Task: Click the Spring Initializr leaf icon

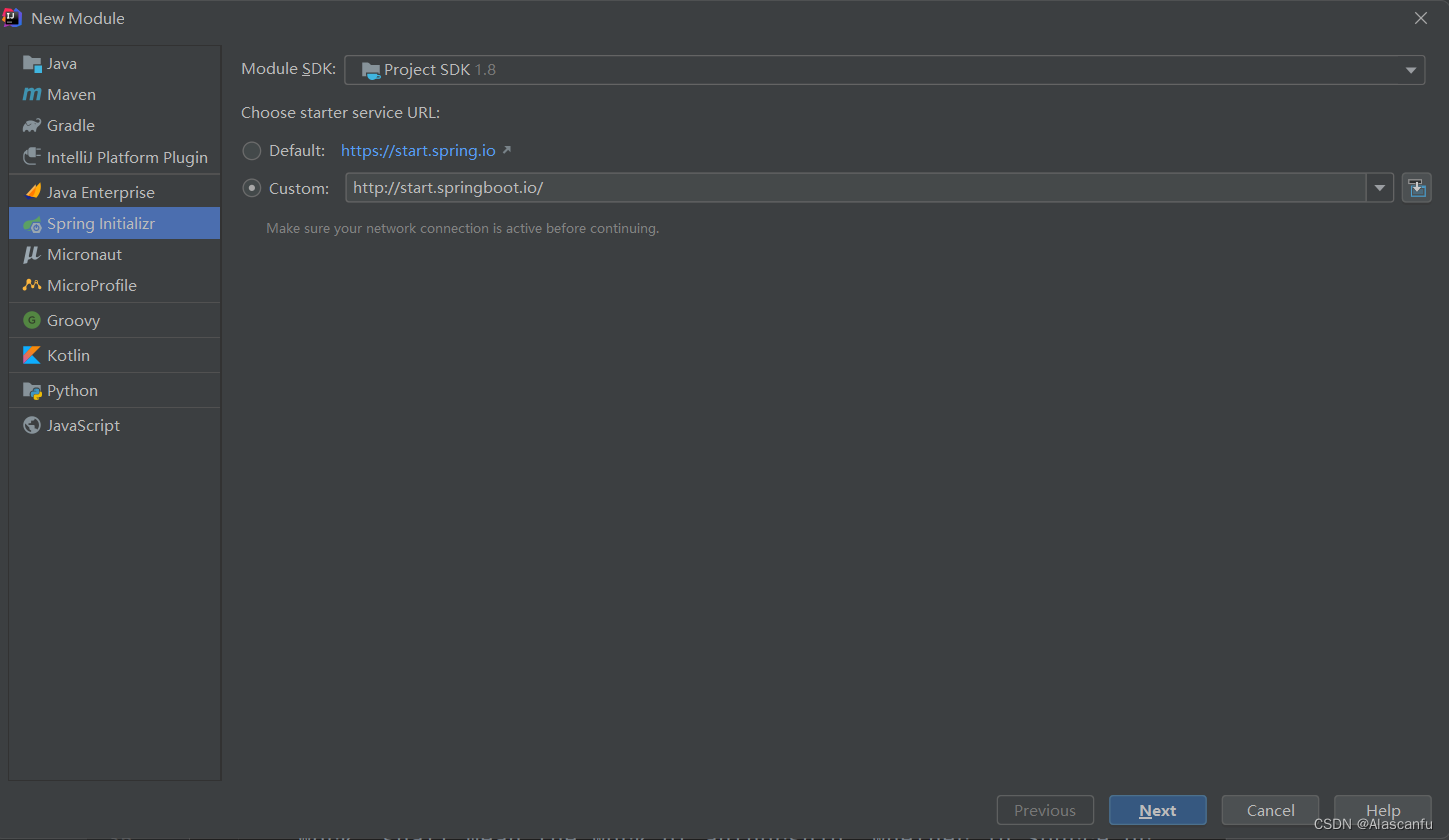Action: pyautogui.click(x=32, y=224)
